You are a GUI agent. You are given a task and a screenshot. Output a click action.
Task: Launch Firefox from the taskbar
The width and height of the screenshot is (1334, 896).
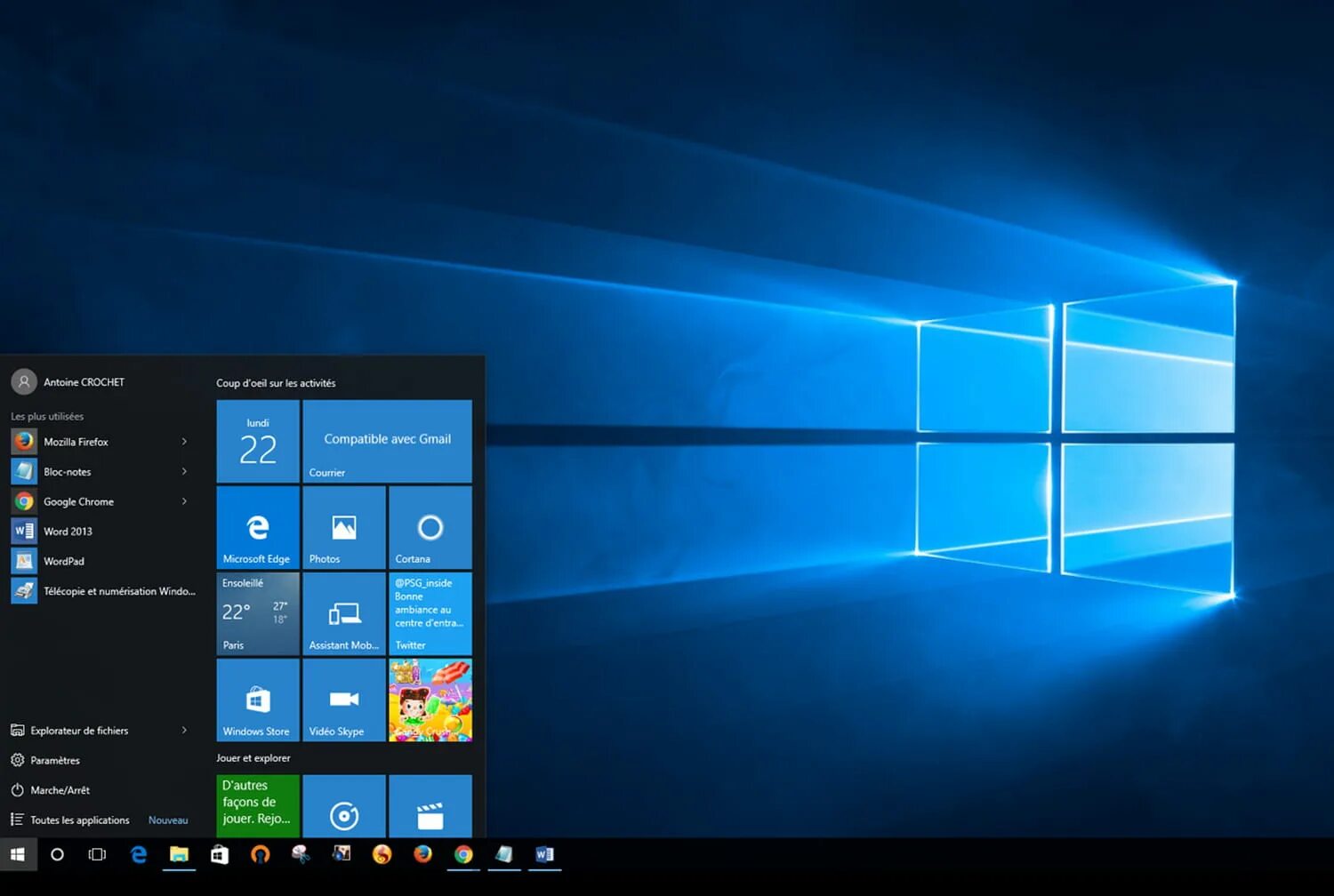tap(422, 854)
